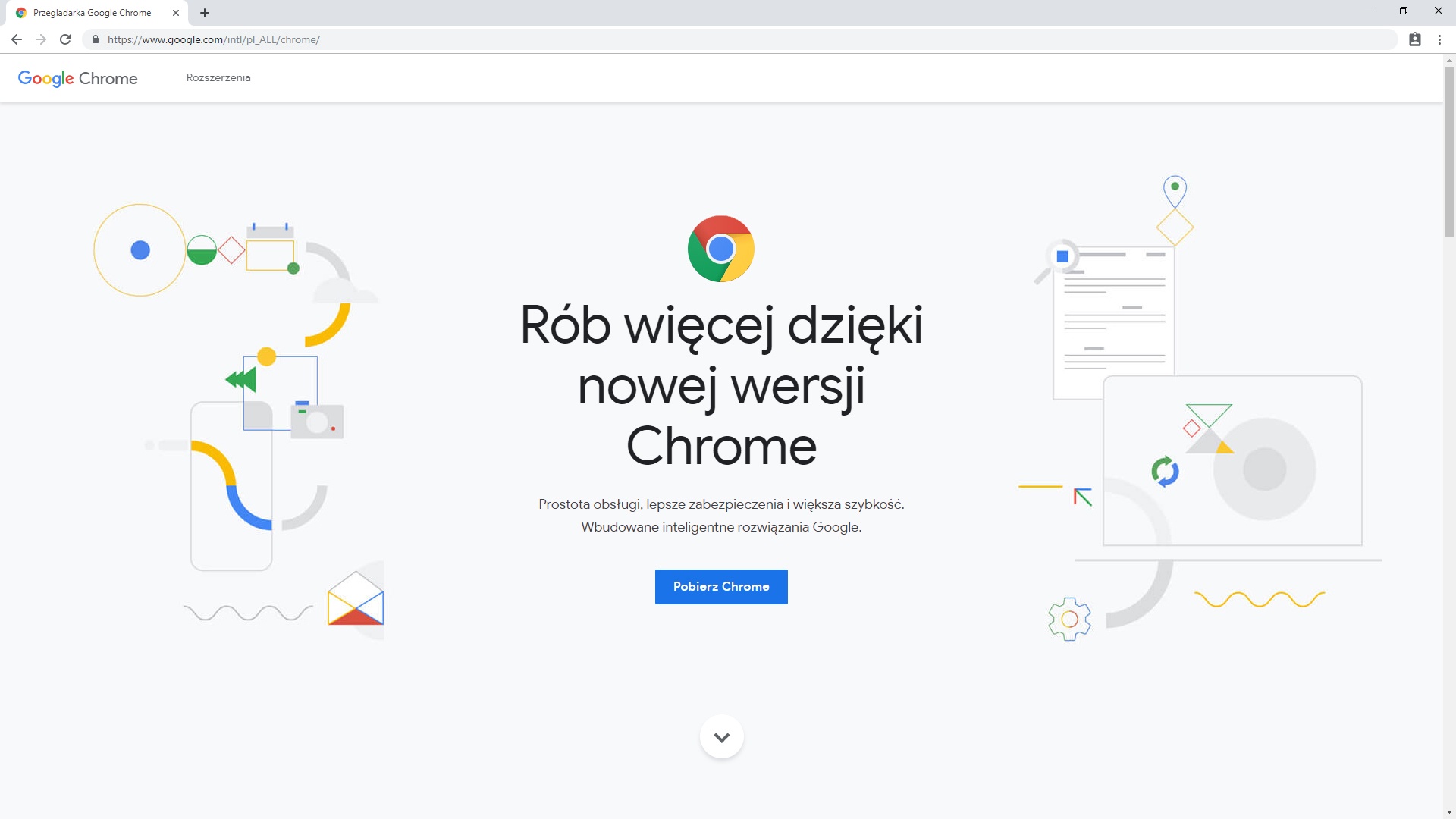This screenshot has width=1456, height=819.
Task: Minimize the browser window
Action: point(1369,11)
